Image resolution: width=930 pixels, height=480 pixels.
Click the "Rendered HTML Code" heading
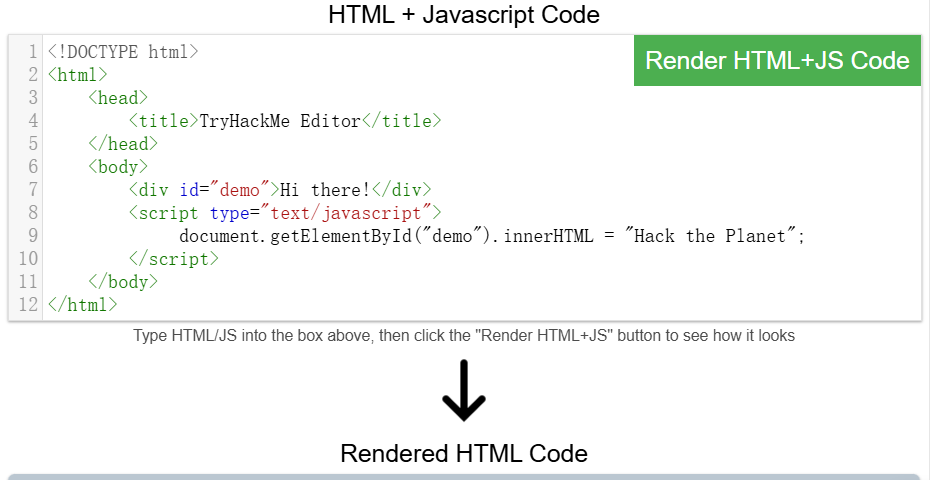pos(464,453)
